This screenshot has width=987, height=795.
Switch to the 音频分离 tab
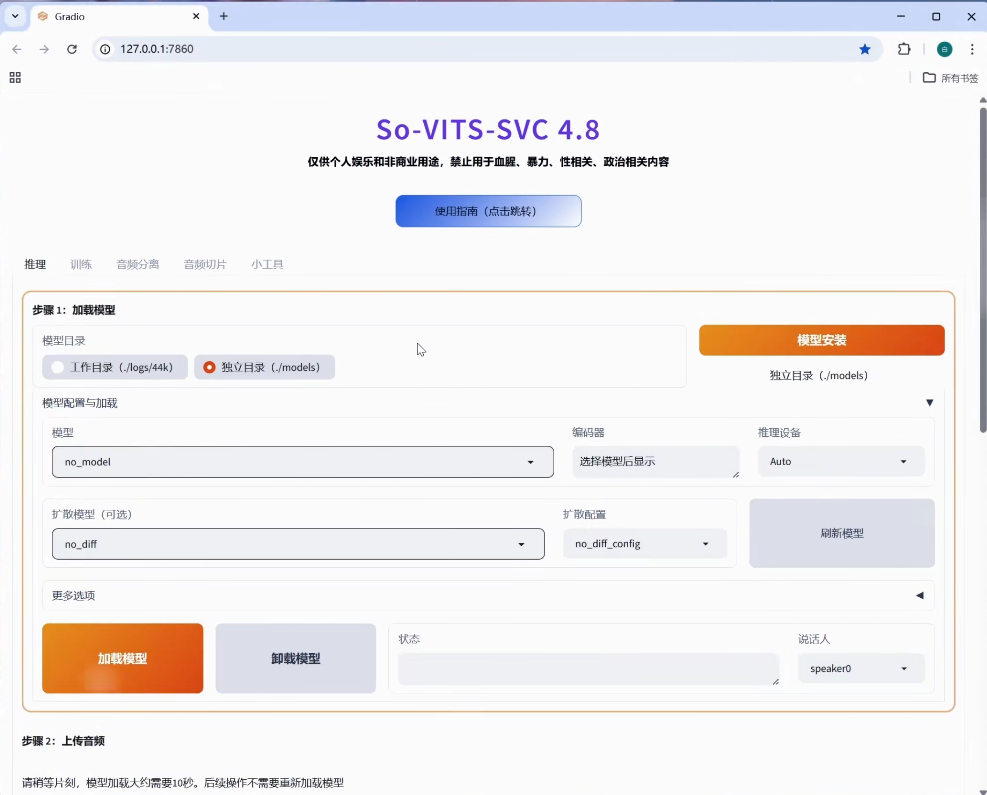pyautogui.click(x=138, y=264)
